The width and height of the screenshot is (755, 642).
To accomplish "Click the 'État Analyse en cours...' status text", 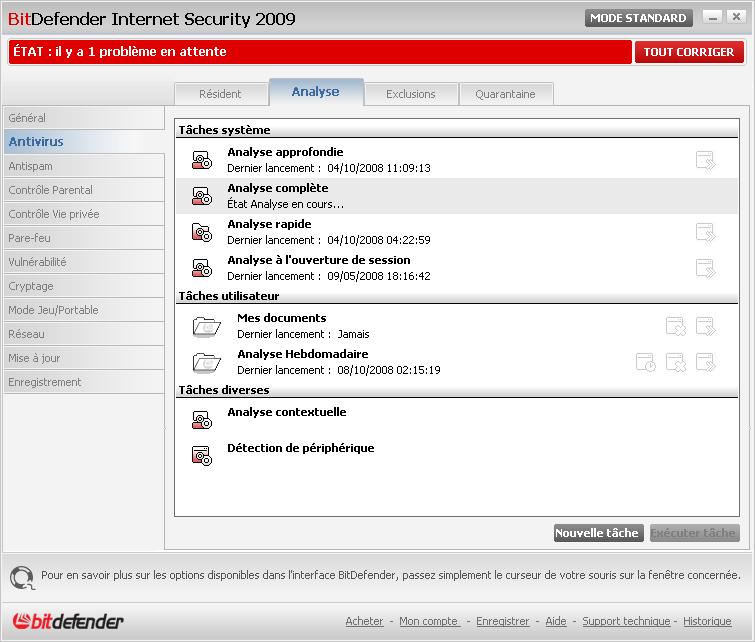I will 286,204.
